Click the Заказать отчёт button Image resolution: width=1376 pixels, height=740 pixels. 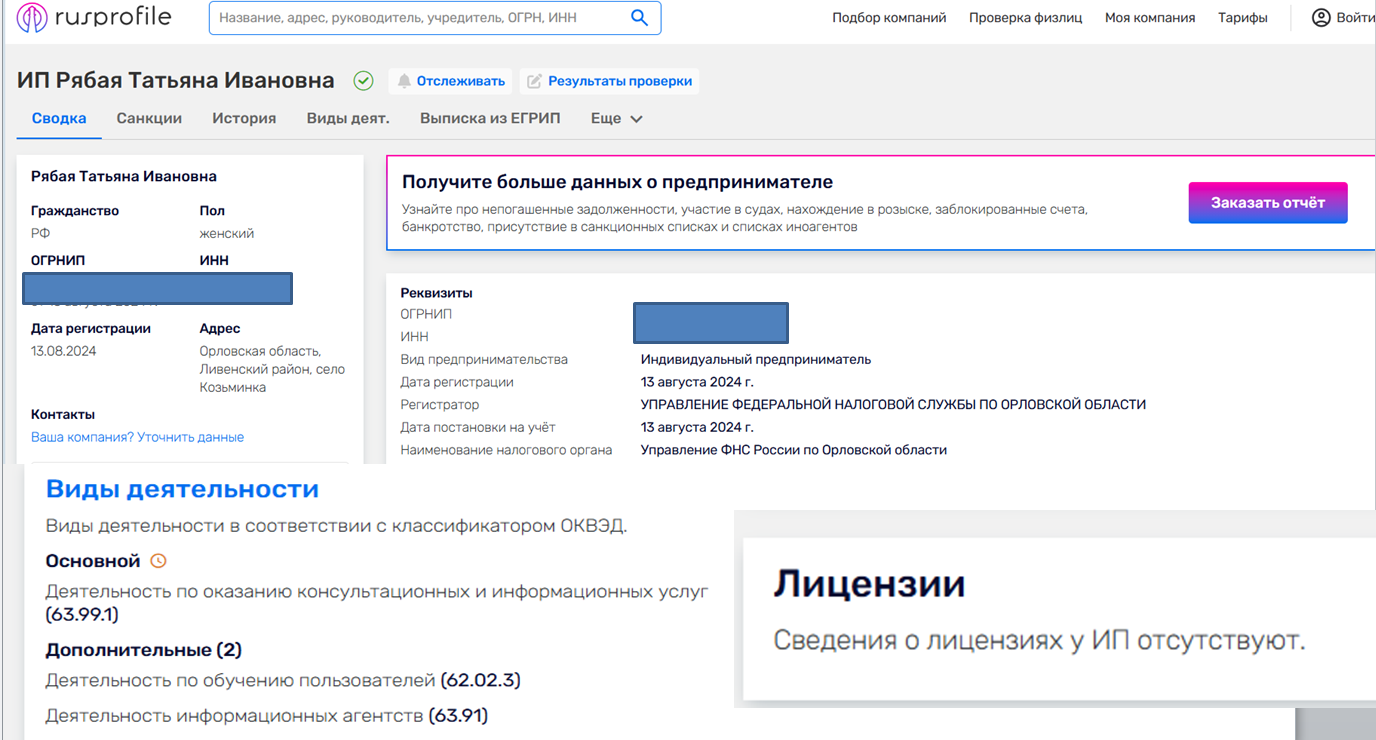pyautogui.click(x=1268, y=202)
